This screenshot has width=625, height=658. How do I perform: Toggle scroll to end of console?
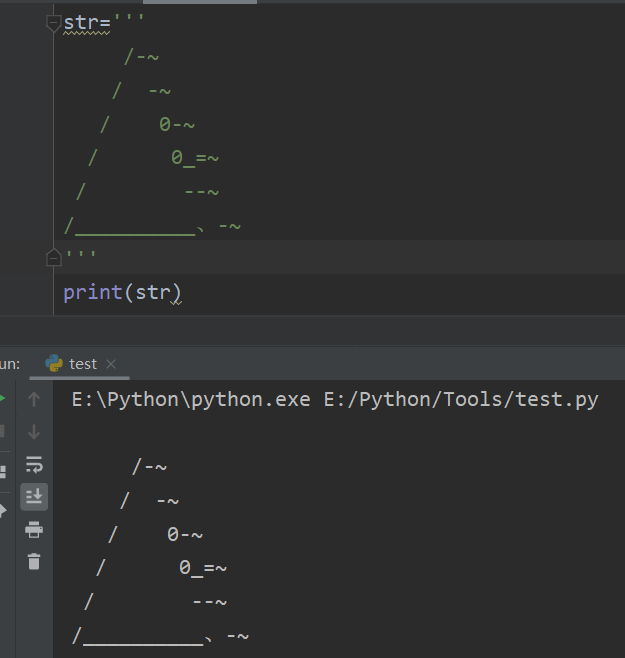pos(34,496)
